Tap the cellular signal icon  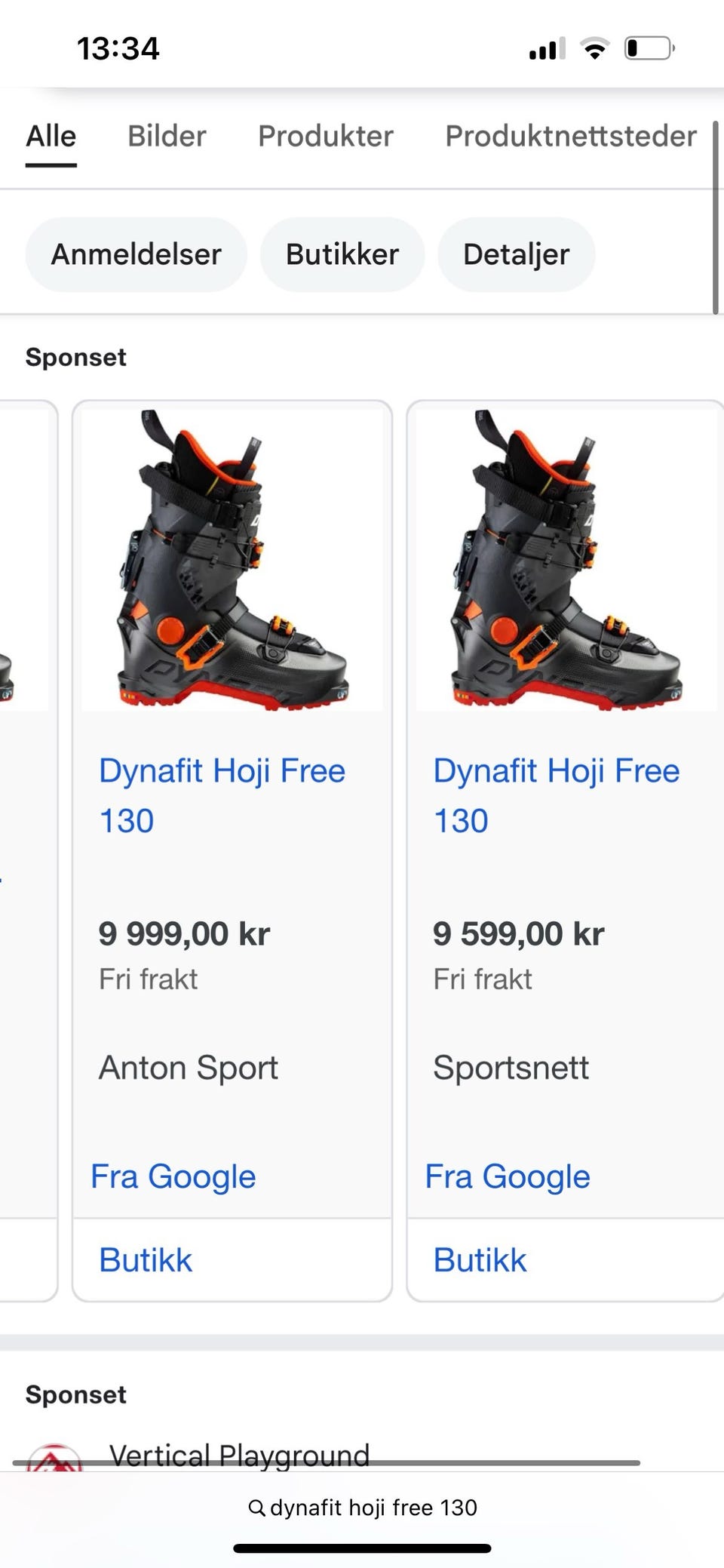547,49
